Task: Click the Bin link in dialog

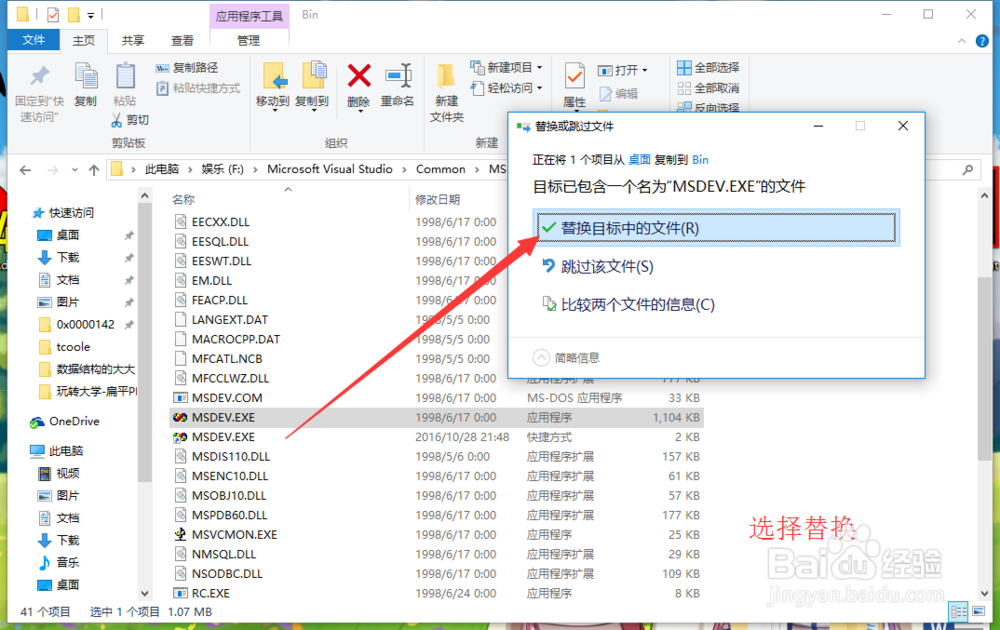Action: point(700,159)
